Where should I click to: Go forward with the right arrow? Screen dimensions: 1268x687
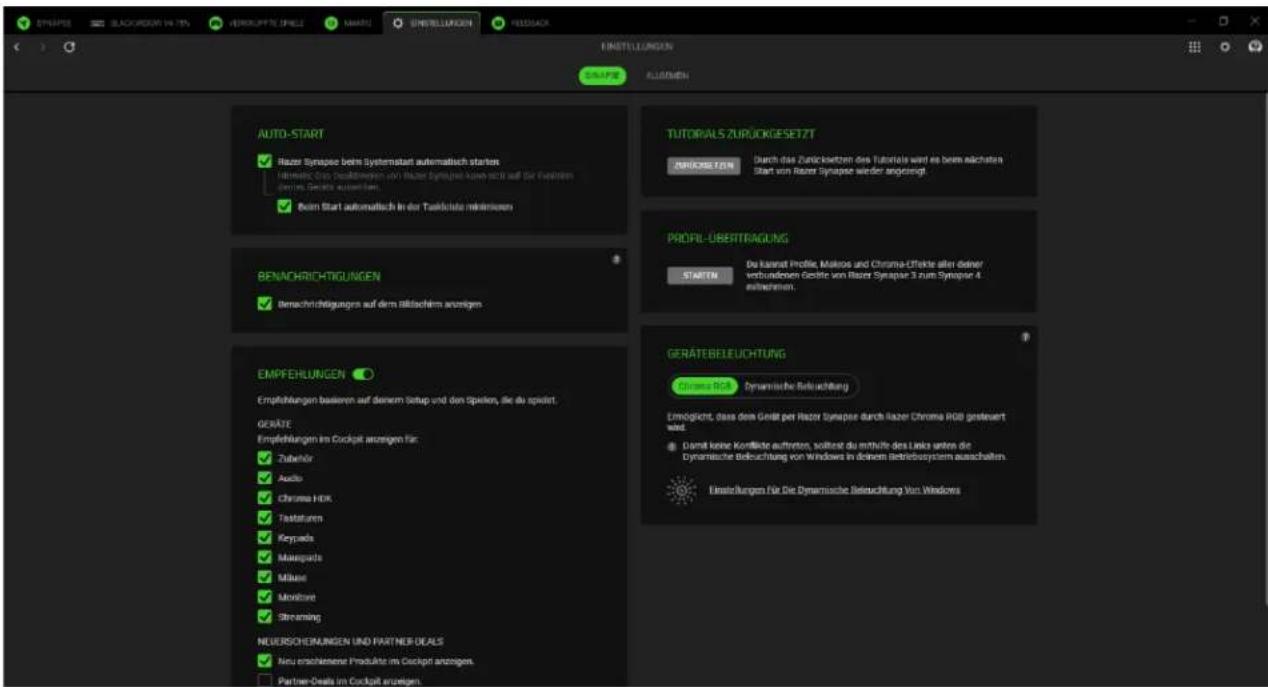point(43,47)
